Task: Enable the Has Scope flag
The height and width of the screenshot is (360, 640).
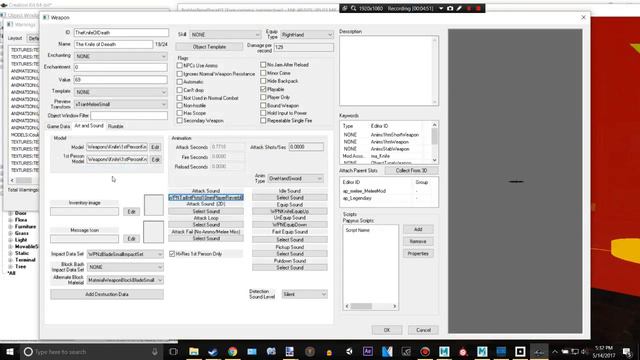Action: 180,113
